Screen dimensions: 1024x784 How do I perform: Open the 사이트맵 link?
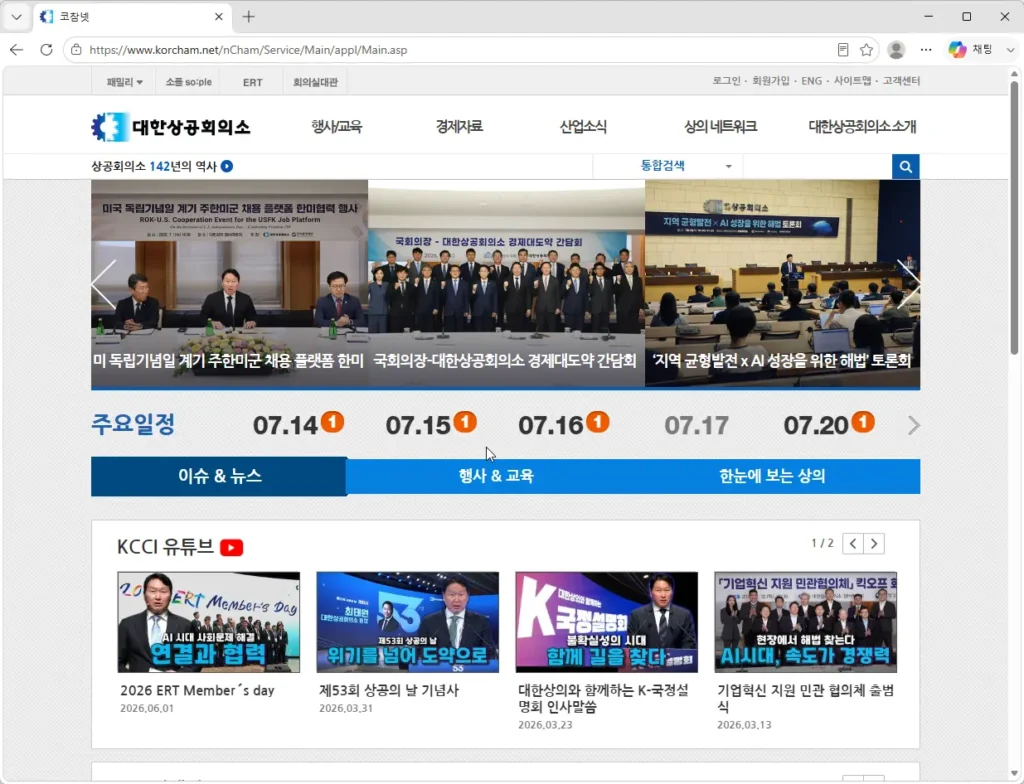(852, 80)
